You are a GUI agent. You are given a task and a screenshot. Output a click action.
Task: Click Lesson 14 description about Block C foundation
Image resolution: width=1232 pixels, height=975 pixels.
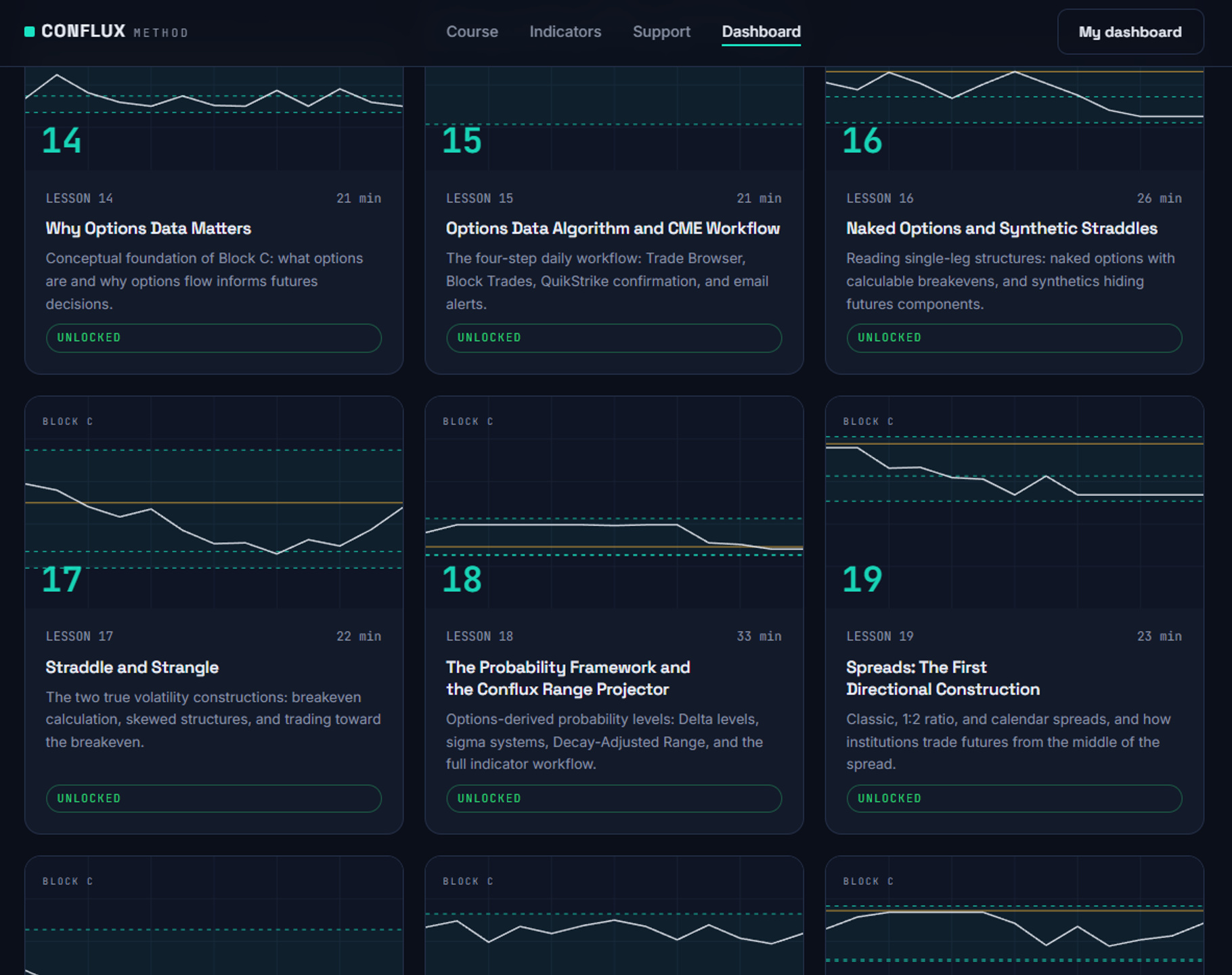point(204,281)
